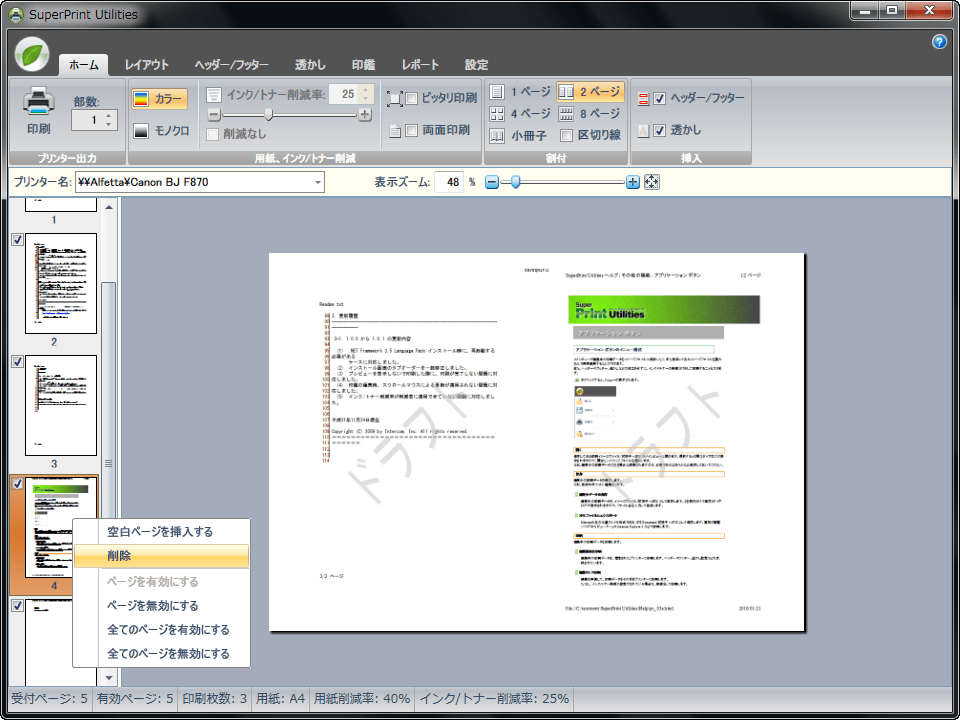Uncheck page 3 thumbnail checkbox
The height and width of the screenshot is (720, 960).
click(18, 362)
